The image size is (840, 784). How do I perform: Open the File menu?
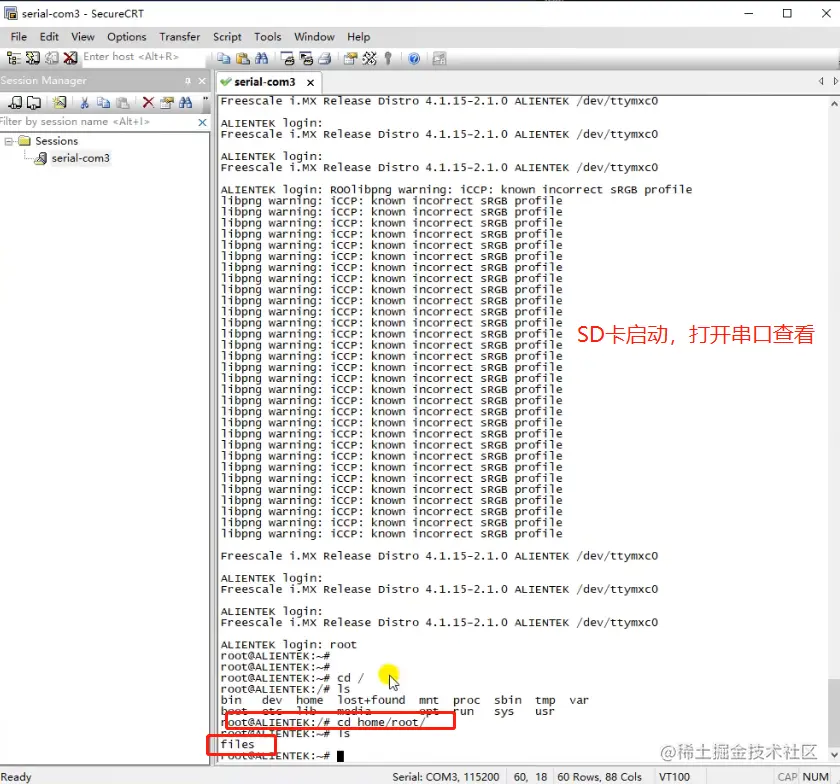19,37
